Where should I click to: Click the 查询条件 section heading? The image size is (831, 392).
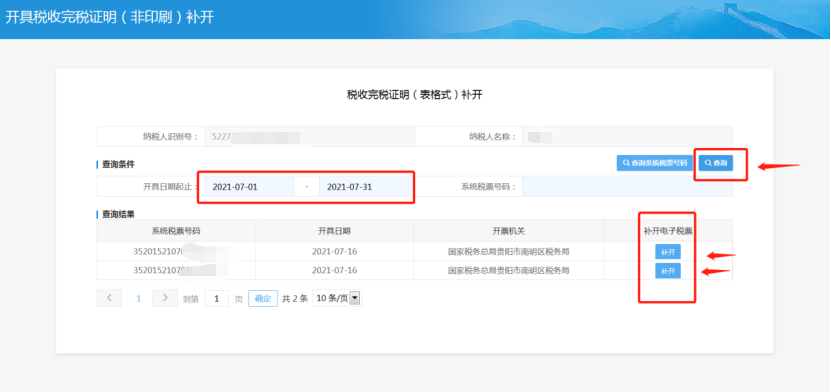(x=118, y=165)
